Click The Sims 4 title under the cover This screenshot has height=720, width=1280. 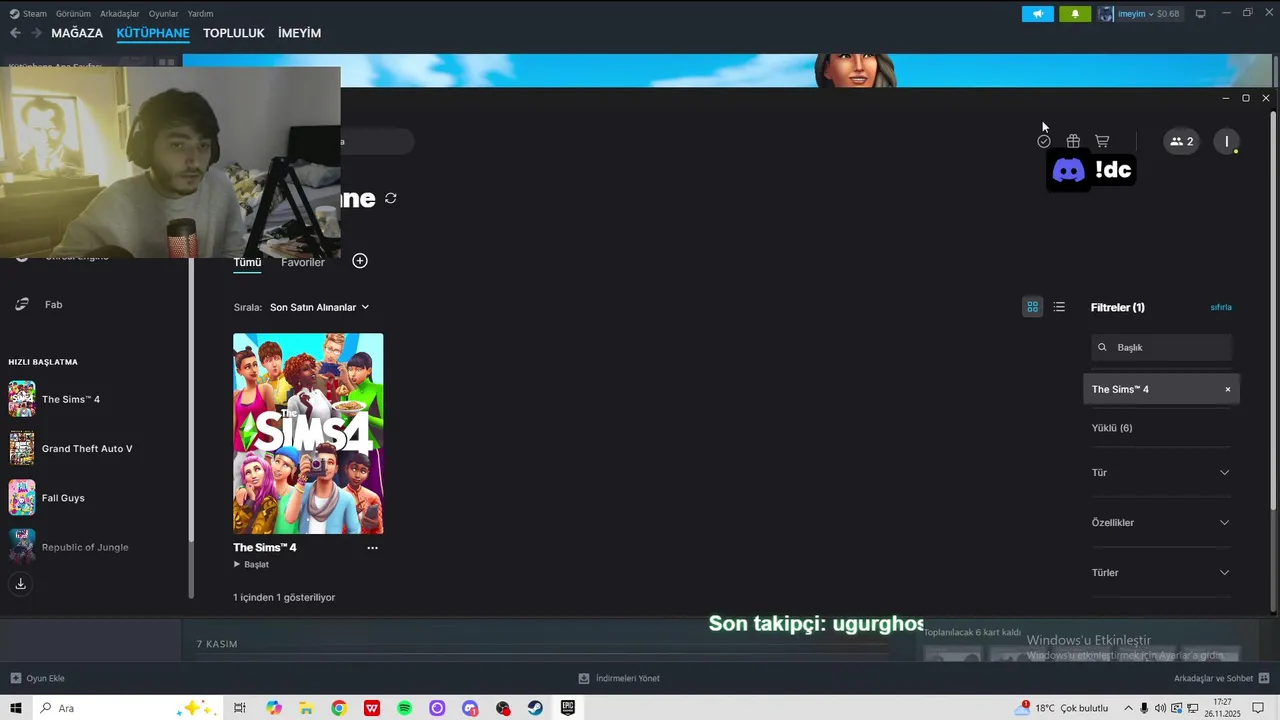[x=265, y=548]
